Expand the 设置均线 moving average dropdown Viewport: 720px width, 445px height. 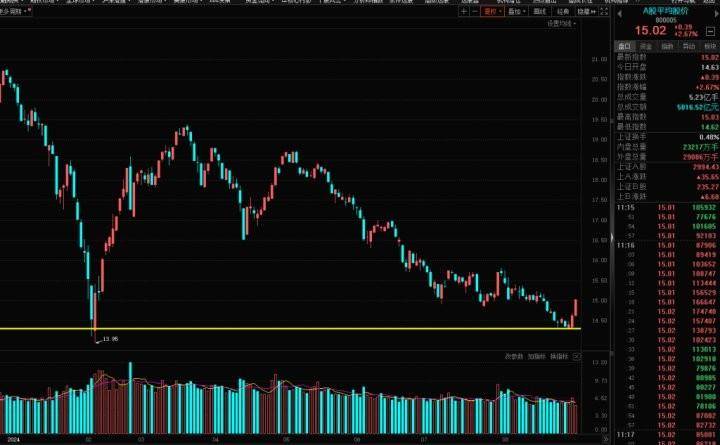[561, 23]
